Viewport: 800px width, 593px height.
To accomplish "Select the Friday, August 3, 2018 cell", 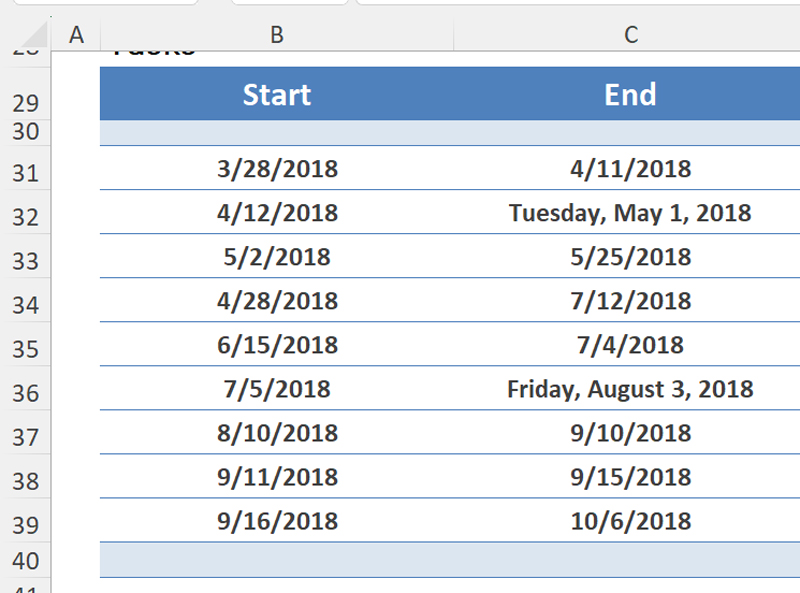I will point(629,388).
